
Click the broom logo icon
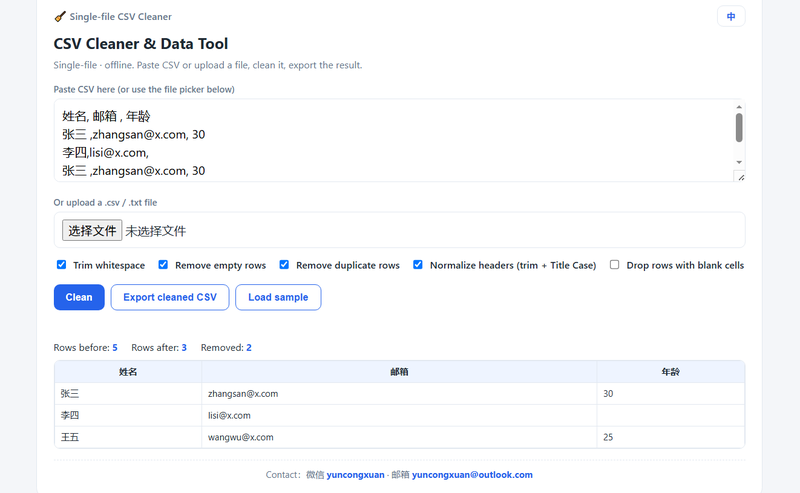[x=60, y=16]
